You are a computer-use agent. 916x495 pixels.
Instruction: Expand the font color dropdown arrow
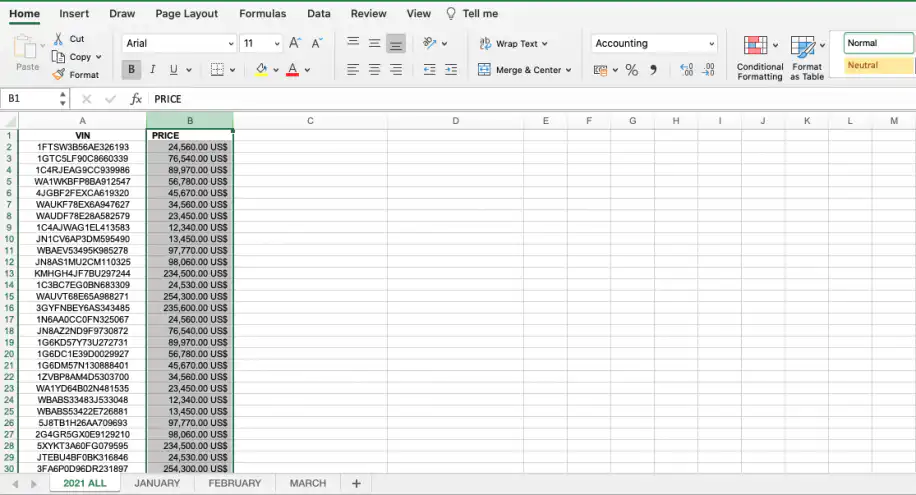307,70
